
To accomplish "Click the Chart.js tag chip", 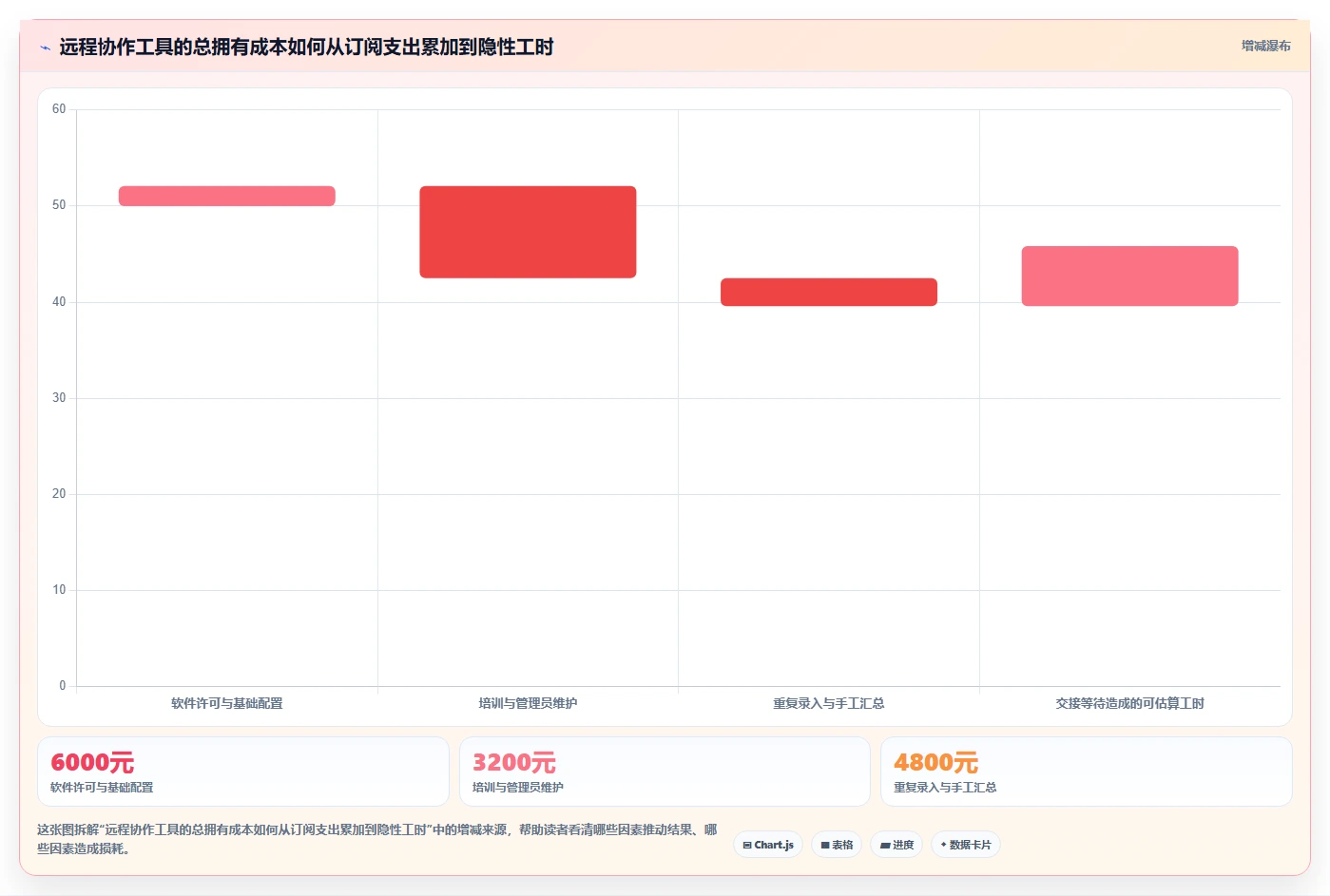I will 768,845.
